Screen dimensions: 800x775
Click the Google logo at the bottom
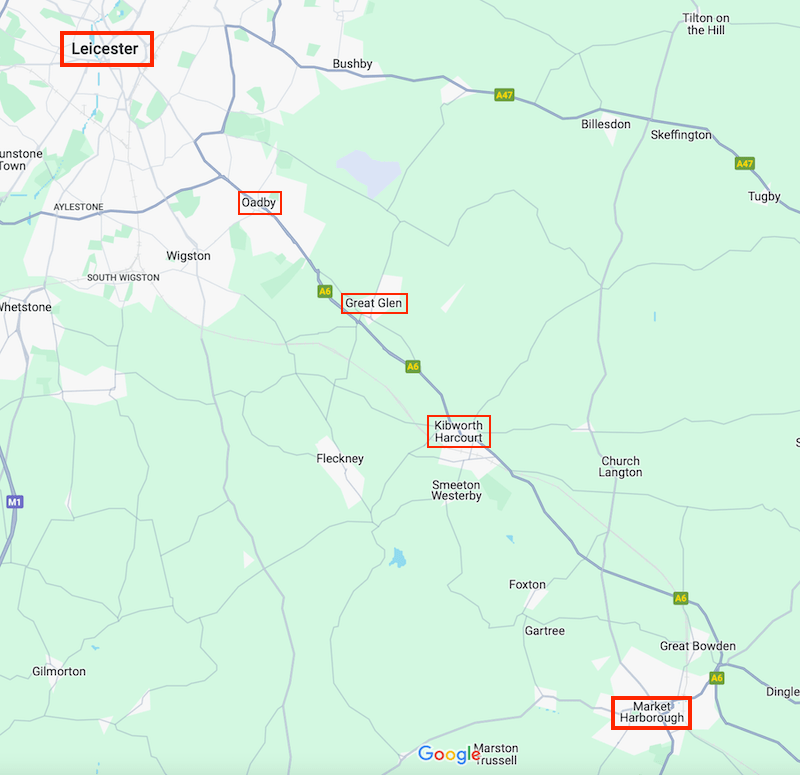[x=449, y=754]
